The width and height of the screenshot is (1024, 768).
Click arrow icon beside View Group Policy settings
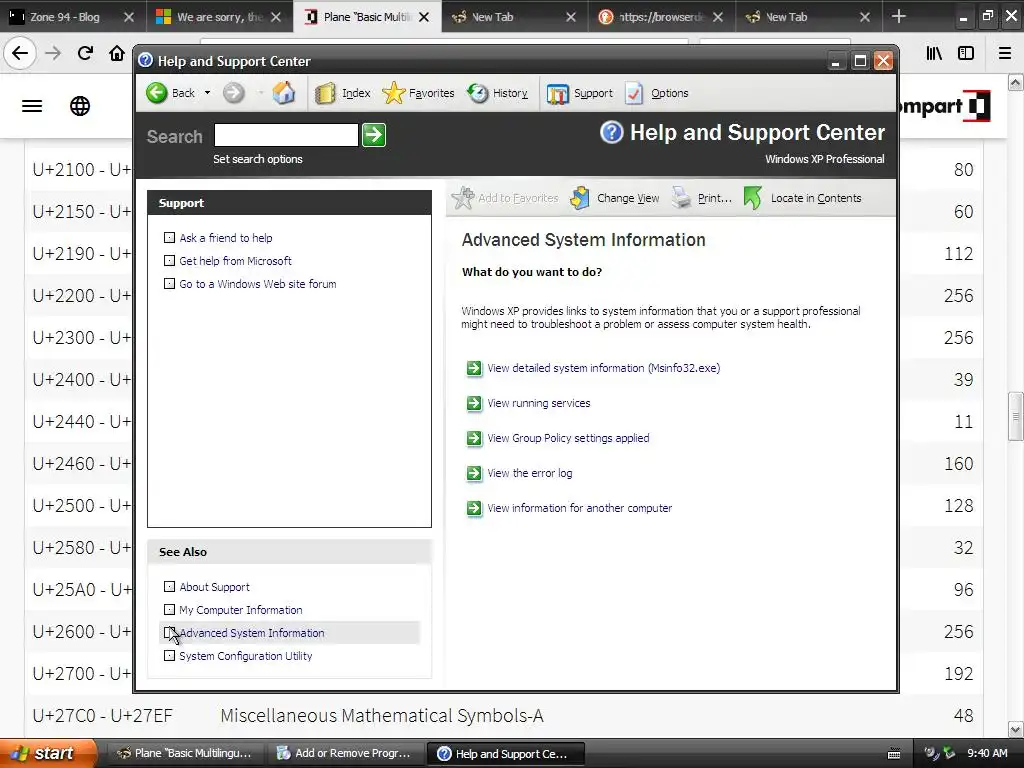(473, 438)
